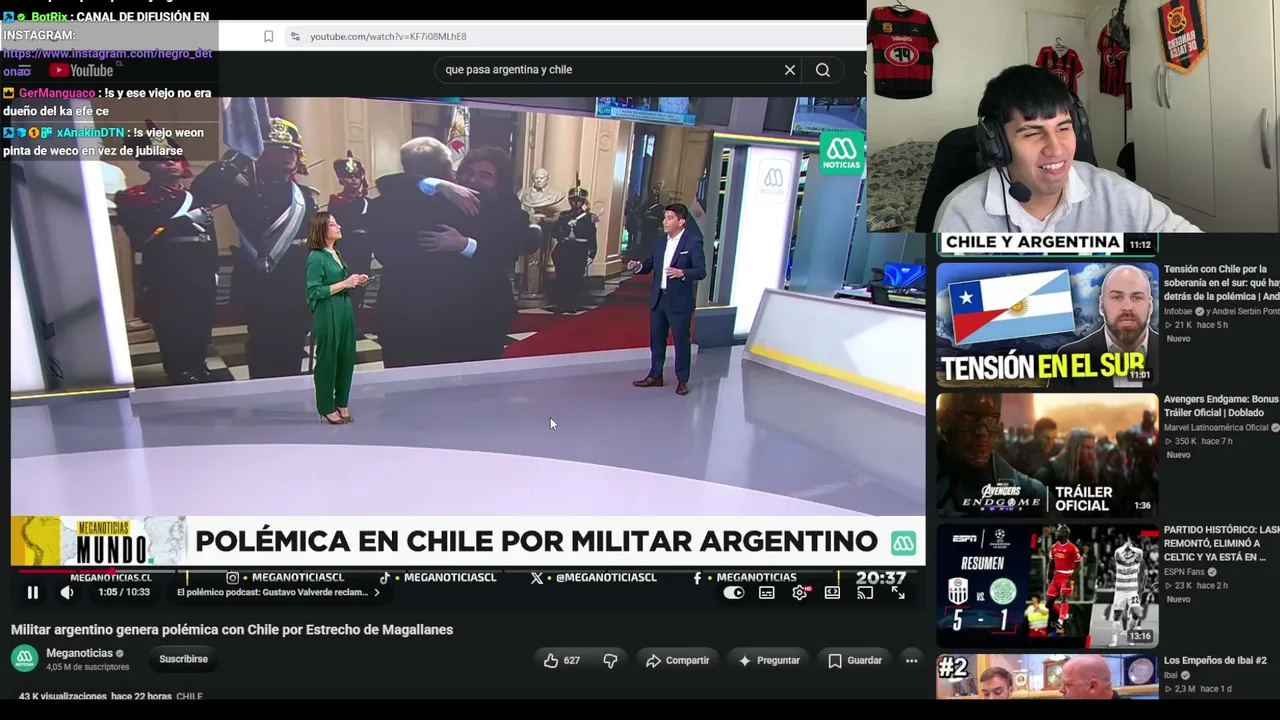Click the BotRix username in chat
Viewport: 1280px width, 720px height.
pyautogui.click(x=49, y=17)
